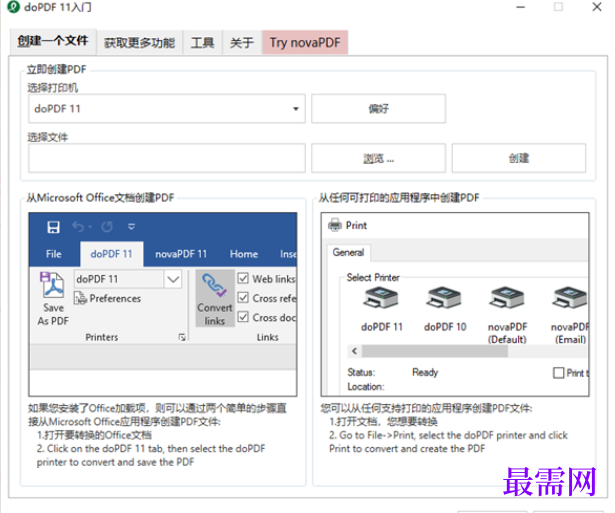
Task: Click the doPDF app logo in title bar
Action: pos(13,7)
